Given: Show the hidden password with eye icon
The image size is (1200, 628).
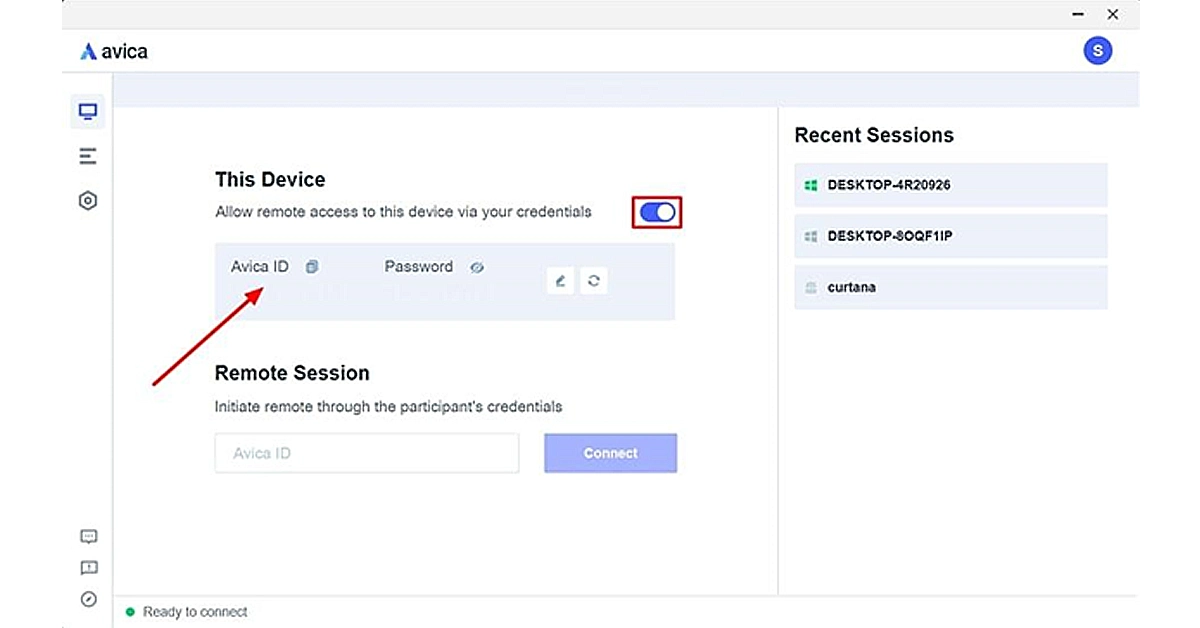Looking at the screenshot, I should coord(477,267).
